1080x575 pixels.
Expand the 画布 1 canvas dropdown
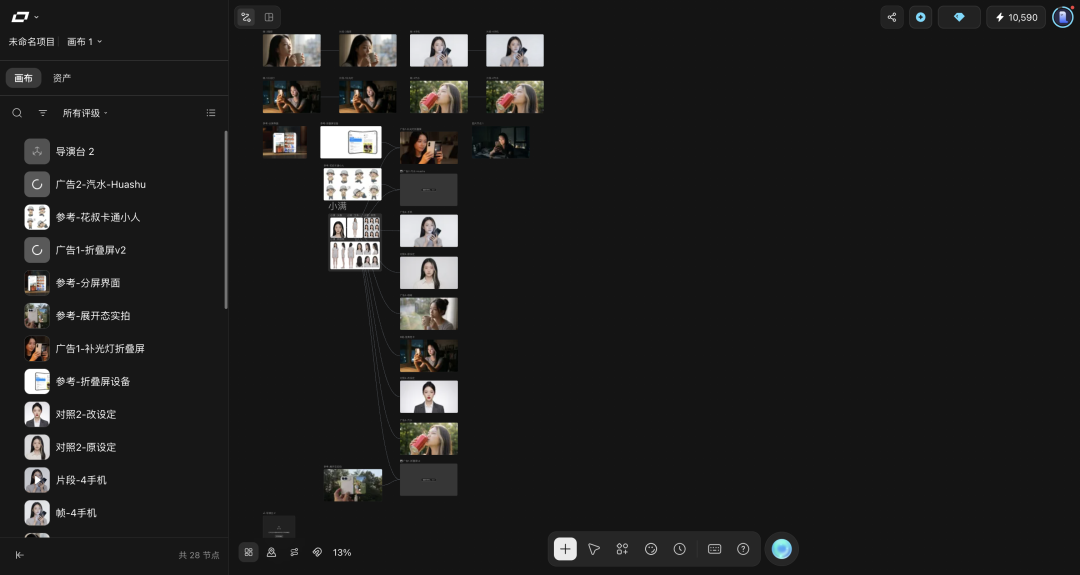click(x=85, y=41)
